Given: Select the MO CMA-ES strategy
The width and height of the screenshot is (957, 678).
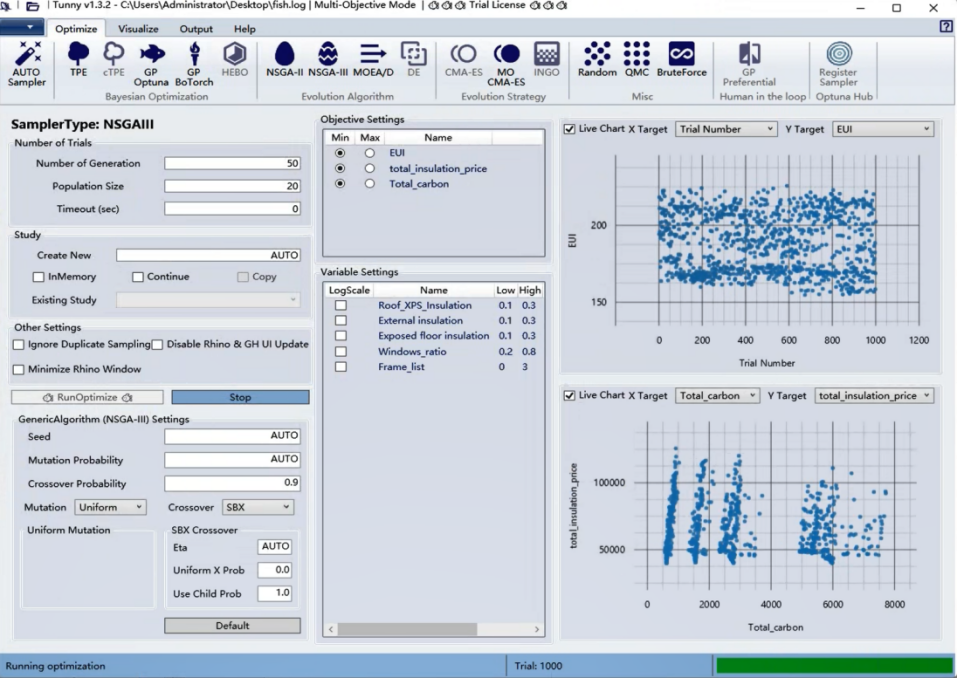Looking at the screenshot, I should pos(506,63).
